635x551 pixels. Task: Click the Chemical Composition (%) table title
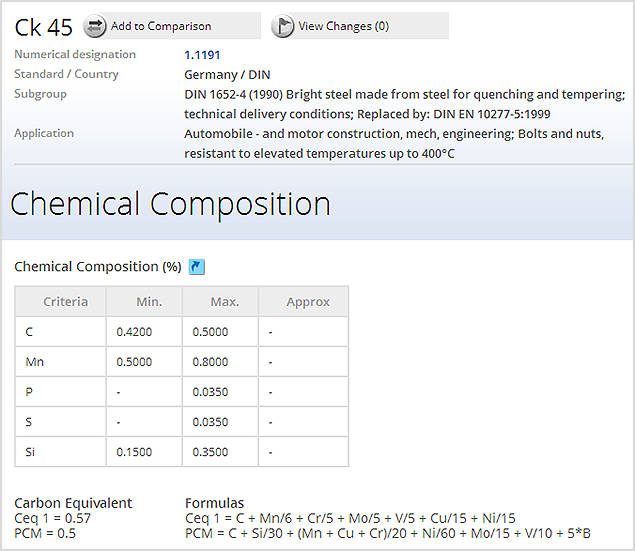pos(98,267)
